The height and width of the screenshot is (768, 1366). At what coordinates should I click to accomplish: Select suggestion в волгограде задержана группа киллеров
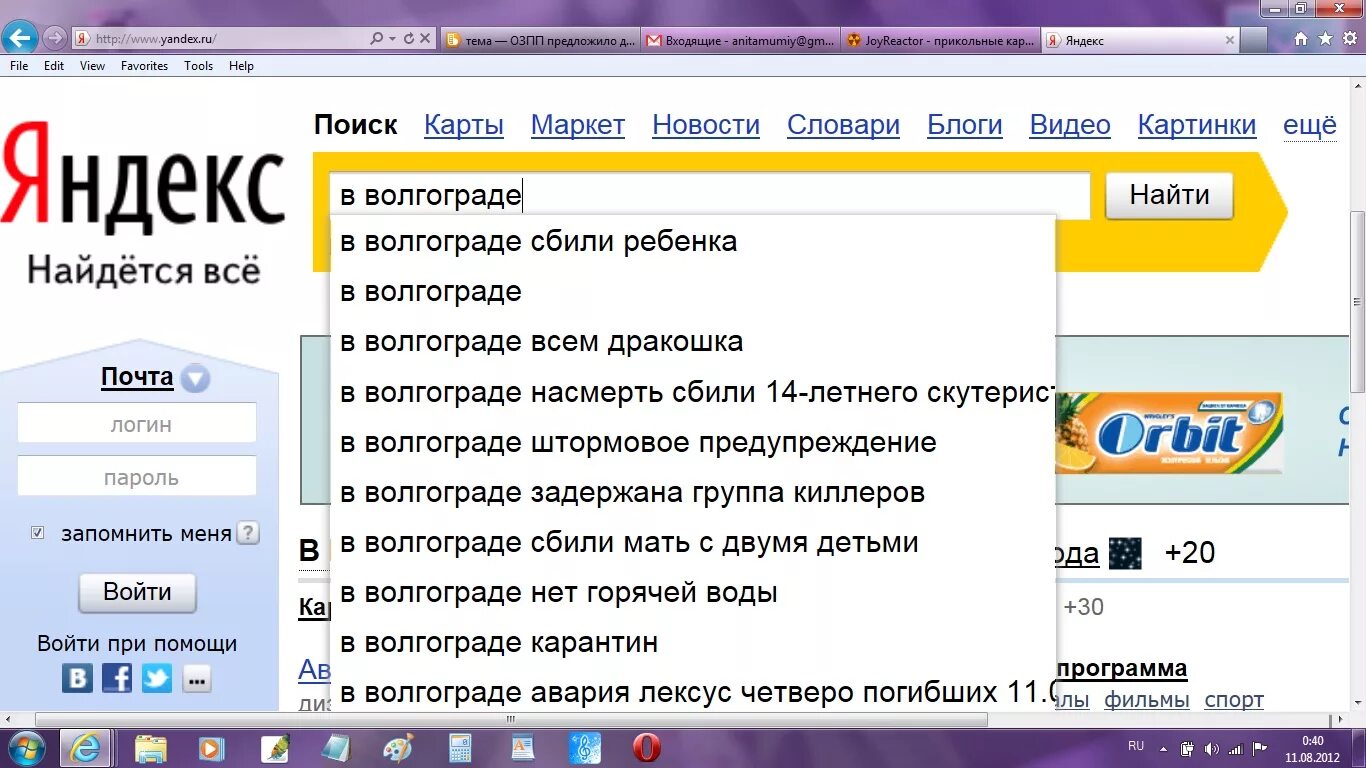tap(692, 492)
